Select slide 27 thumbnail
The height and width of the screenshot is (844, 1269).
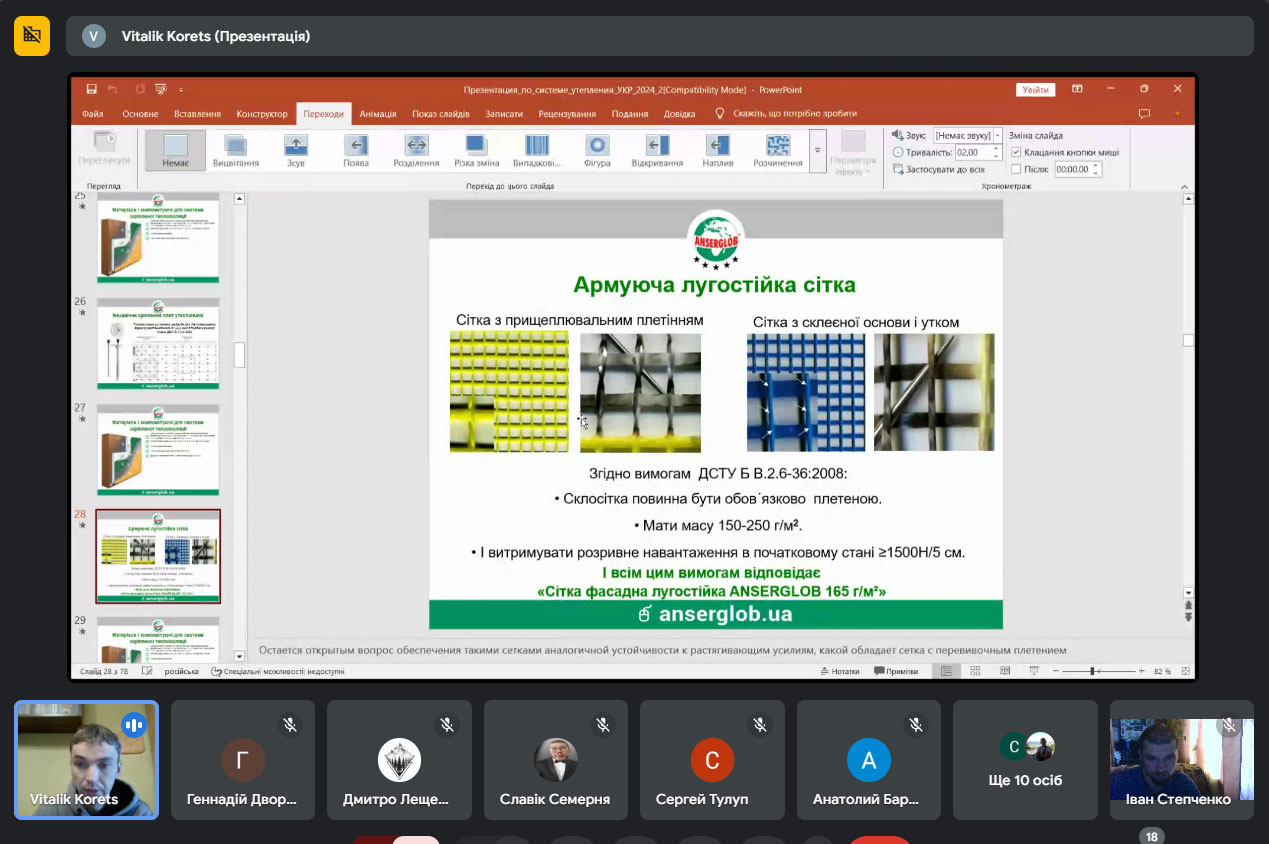pyautogui.click(x=158, y=451)
